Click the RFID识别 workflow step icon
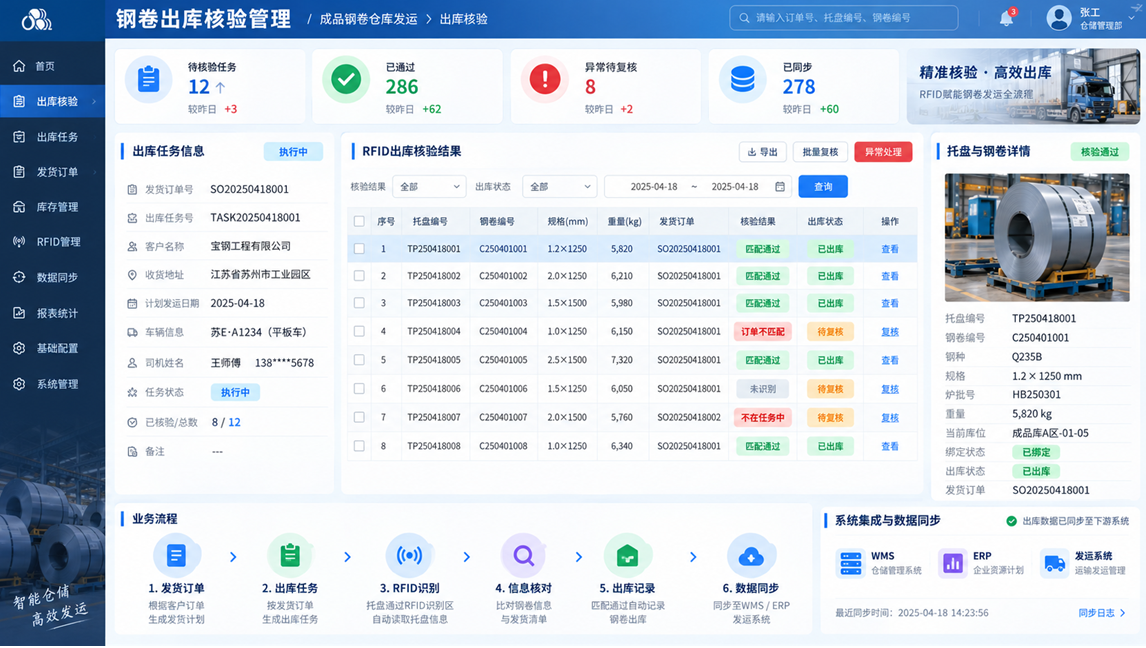 (409, 556)
